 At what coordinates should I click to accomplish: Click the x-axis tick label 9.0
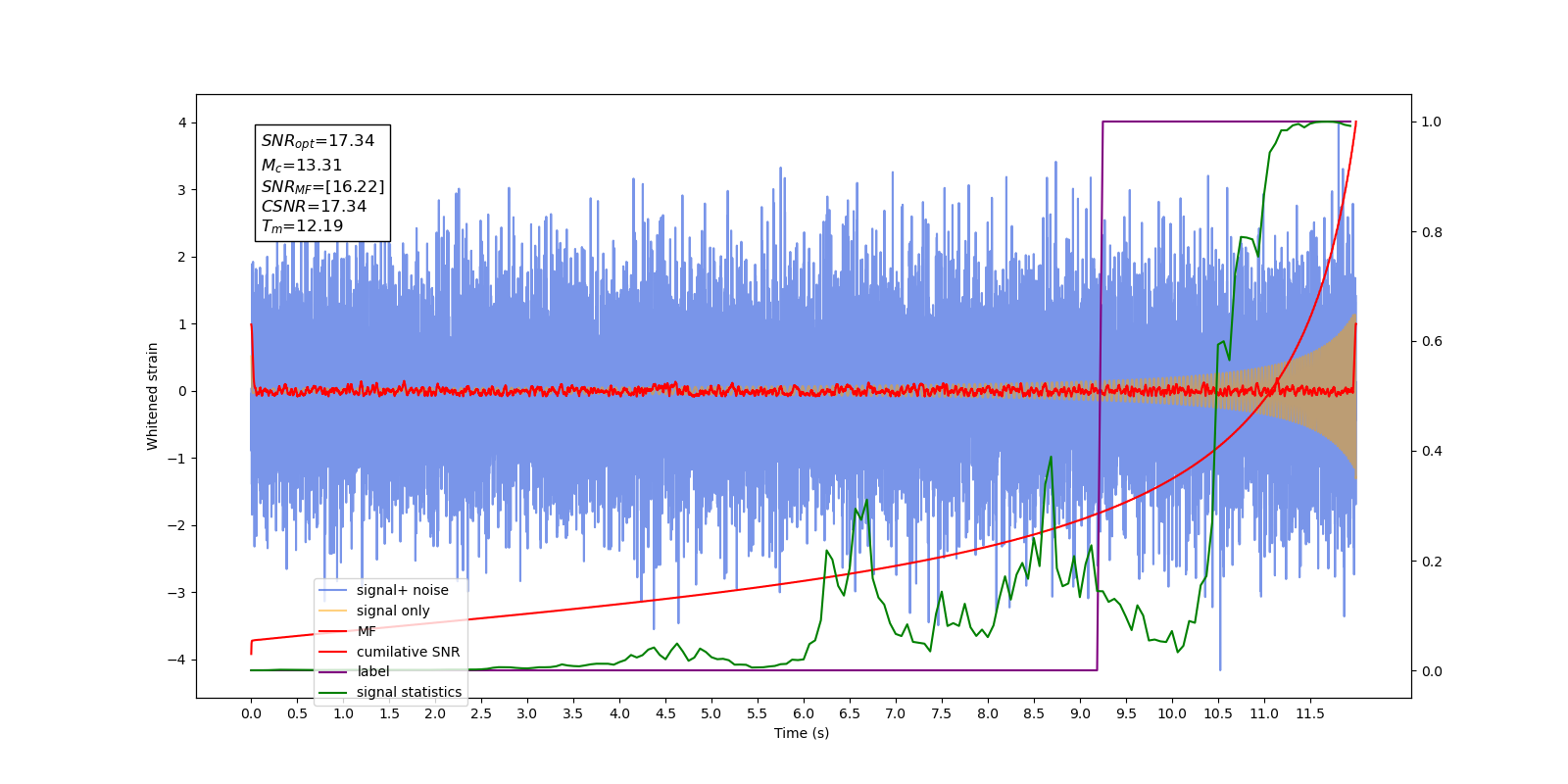tap(1080, 713)
